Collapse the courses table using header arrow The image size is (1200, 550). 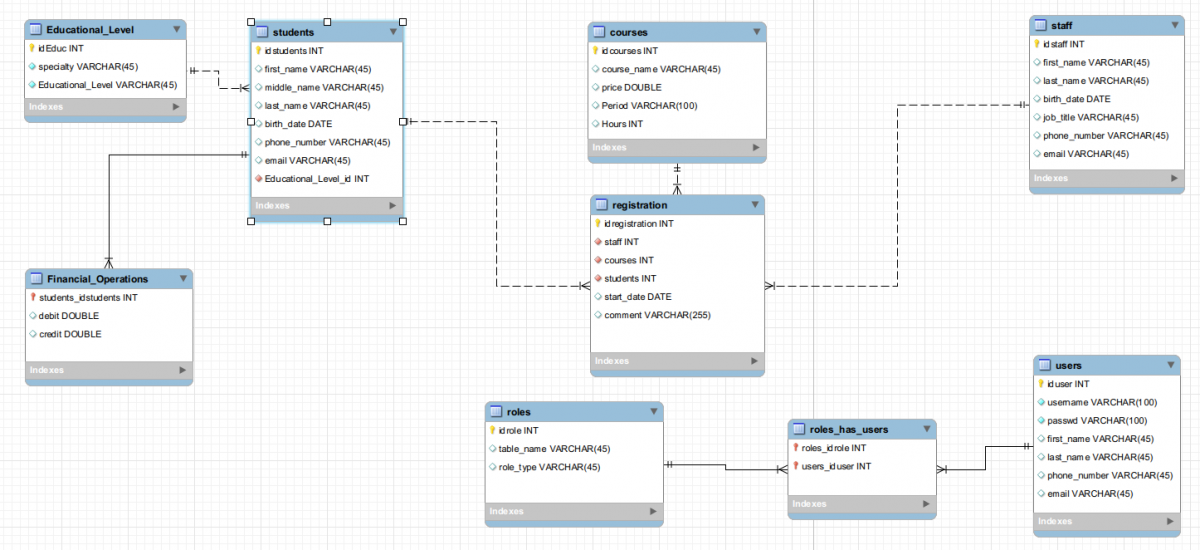click(x=755, y=32)
